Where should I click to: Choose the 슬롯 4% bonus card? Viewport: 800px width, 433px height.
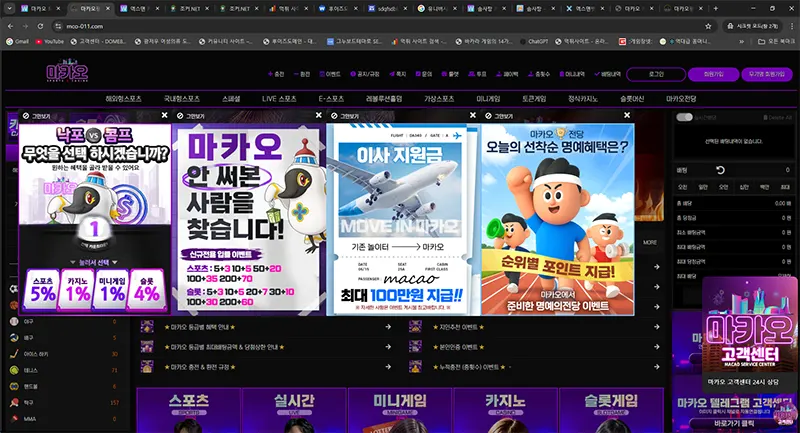click(x=147, y=290)
